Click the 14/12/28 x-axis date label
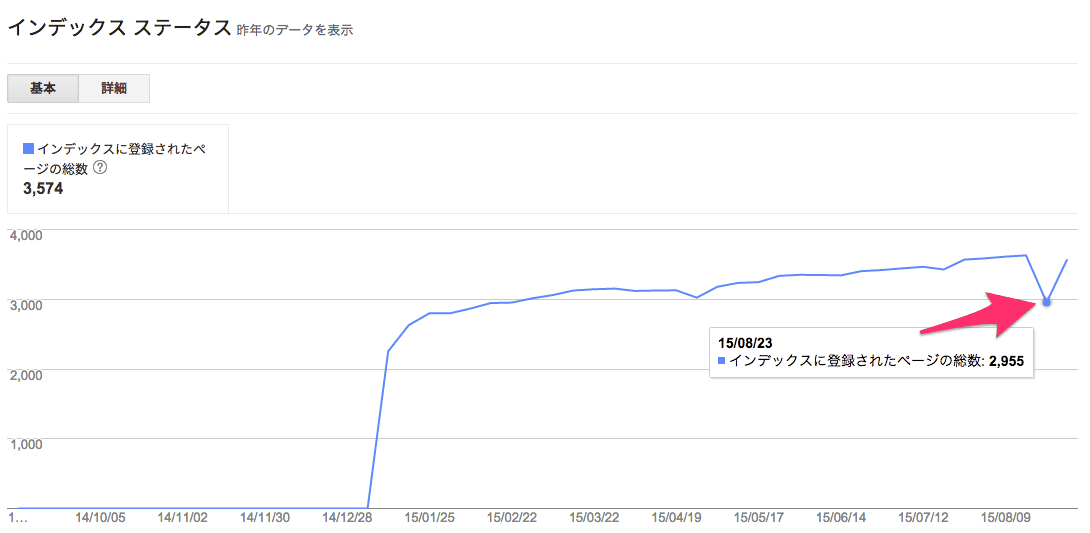This screenshot has width=1090, height=533. (x=348, y=518)
